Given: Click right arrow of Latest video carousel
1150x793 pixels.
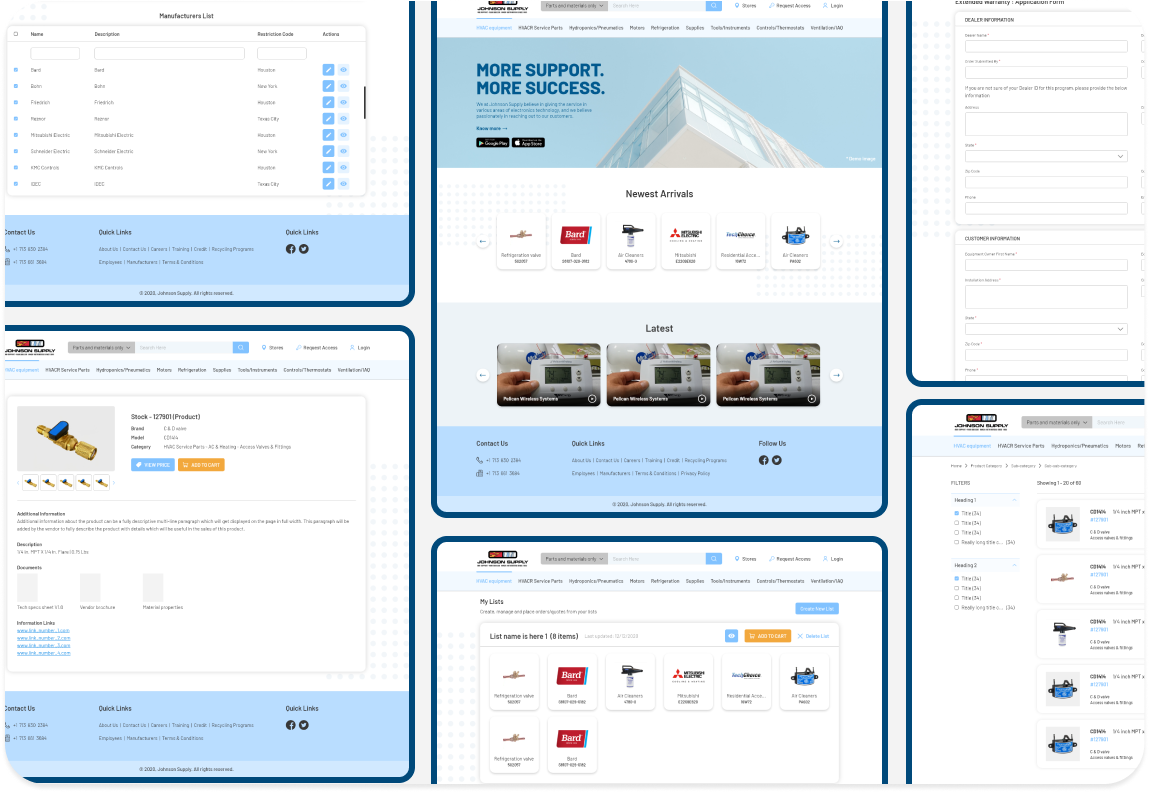Looking at the screenshot, I should [836, 375].
